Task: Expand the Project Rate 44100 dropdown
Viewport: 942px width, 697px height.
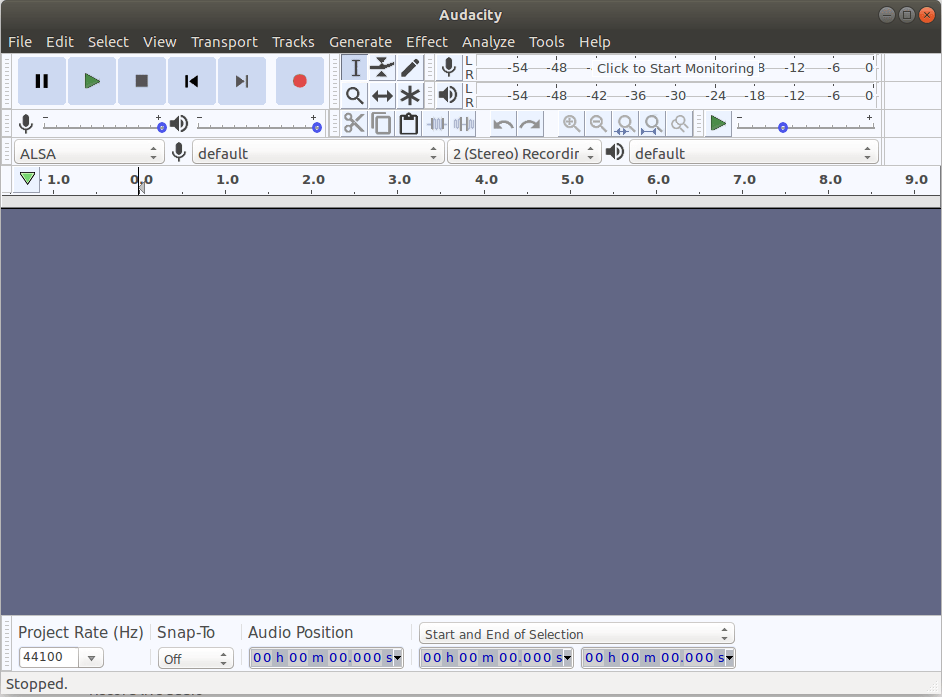Action: pyautogui.click(x=91, y=658)
